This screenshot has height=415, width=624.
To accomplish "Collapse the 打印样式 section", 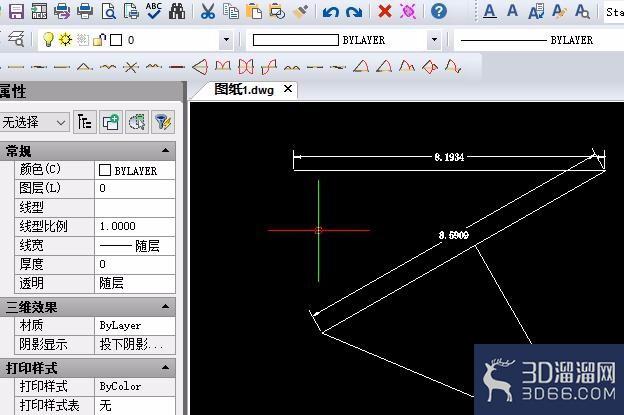I will [x=166, y=367].
